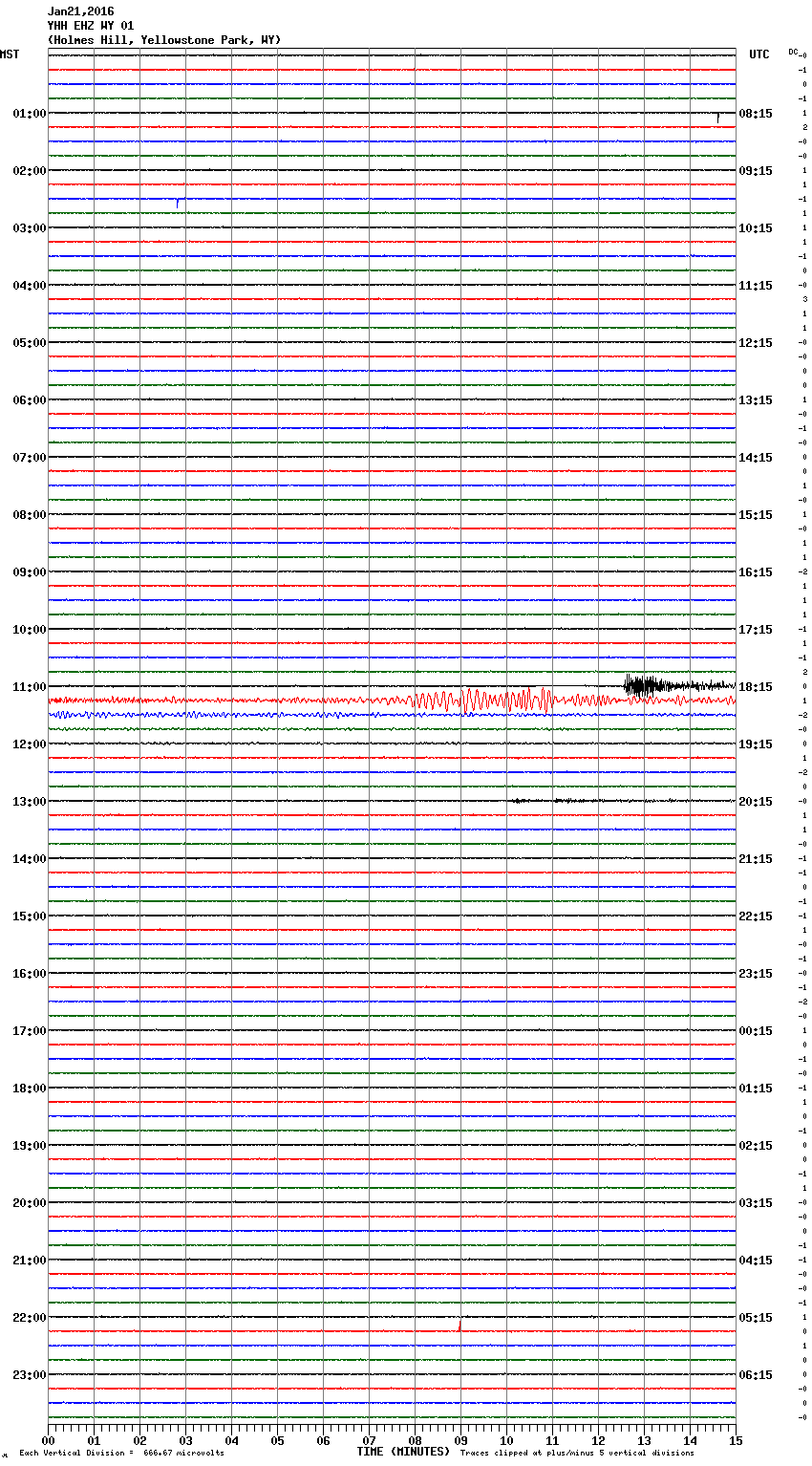Click 'Traces clipped at plus/minus 5 vertical divisions'
812x1466 pixels.
pos(577,1454)
